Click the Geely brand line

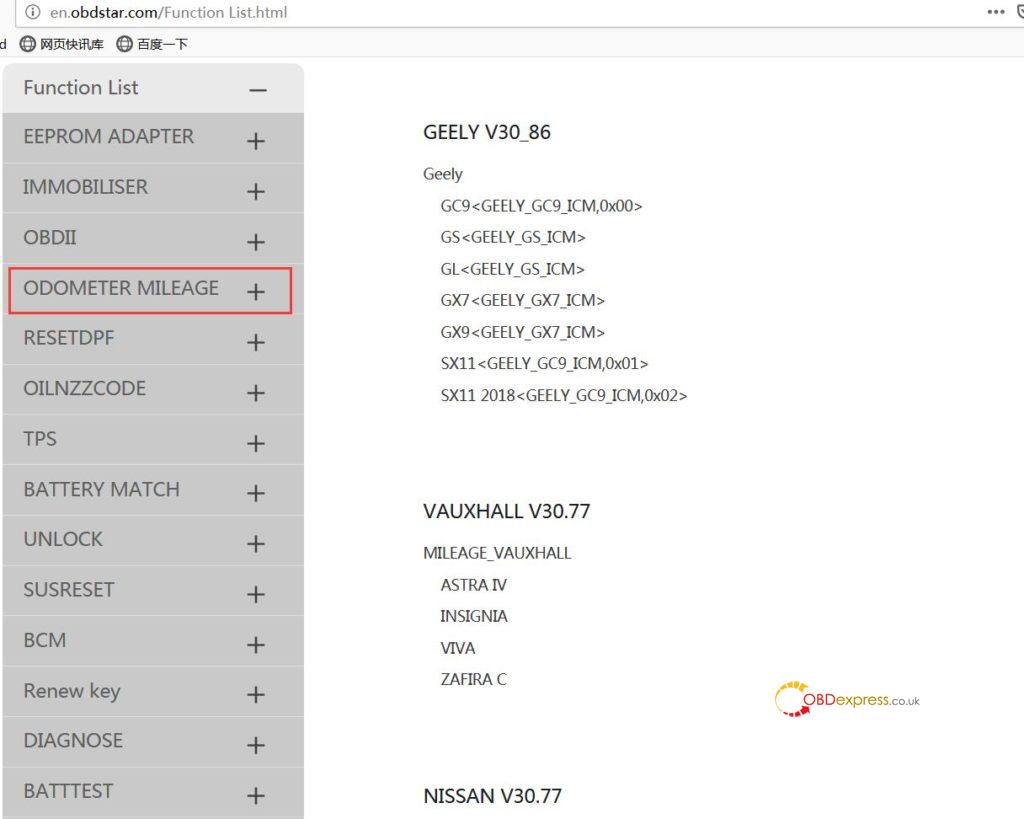click(x=443, y=174)
